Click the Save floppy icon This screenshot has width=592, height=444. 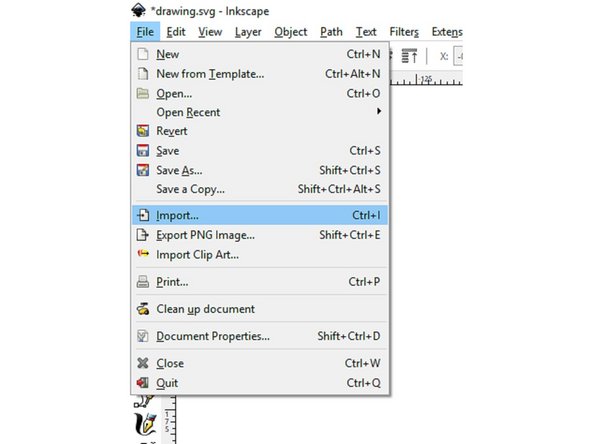click(143, 151)
